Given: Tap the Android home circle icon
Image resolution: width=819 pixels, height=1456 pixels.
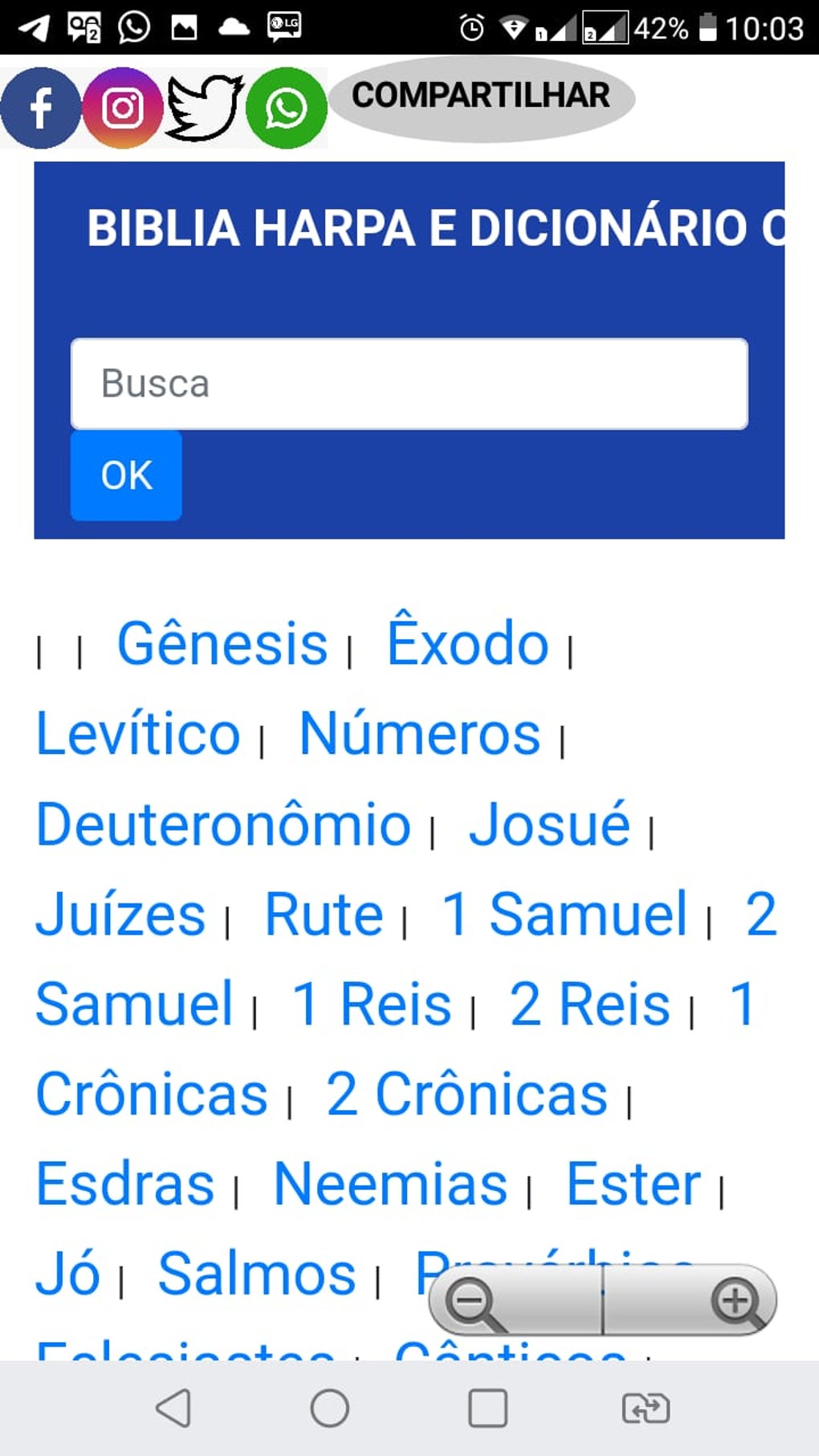Looking at the screenshot, I should pos(329,1408).
